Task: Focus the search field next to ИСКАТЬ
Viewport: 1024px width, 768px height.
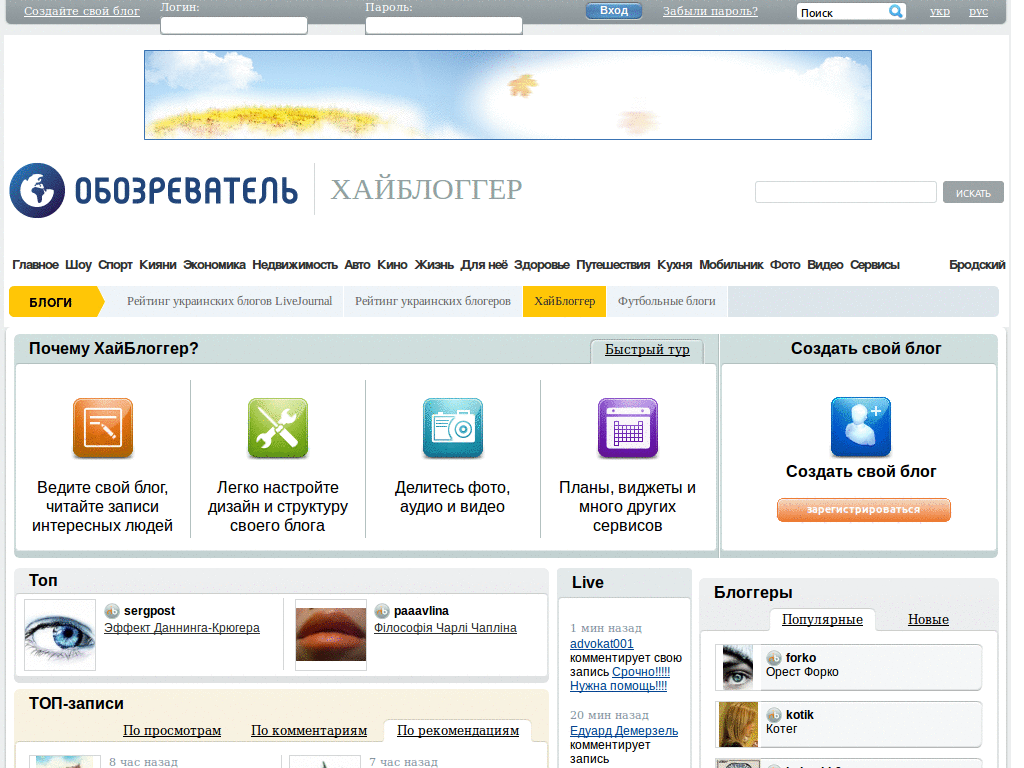Action: tap(846, 192)
